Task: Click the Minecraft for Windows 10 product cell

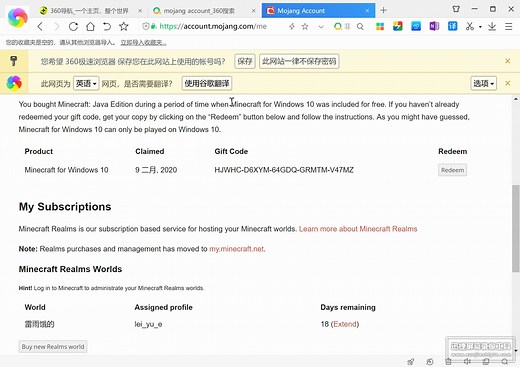Action: (x=66, y=170)
